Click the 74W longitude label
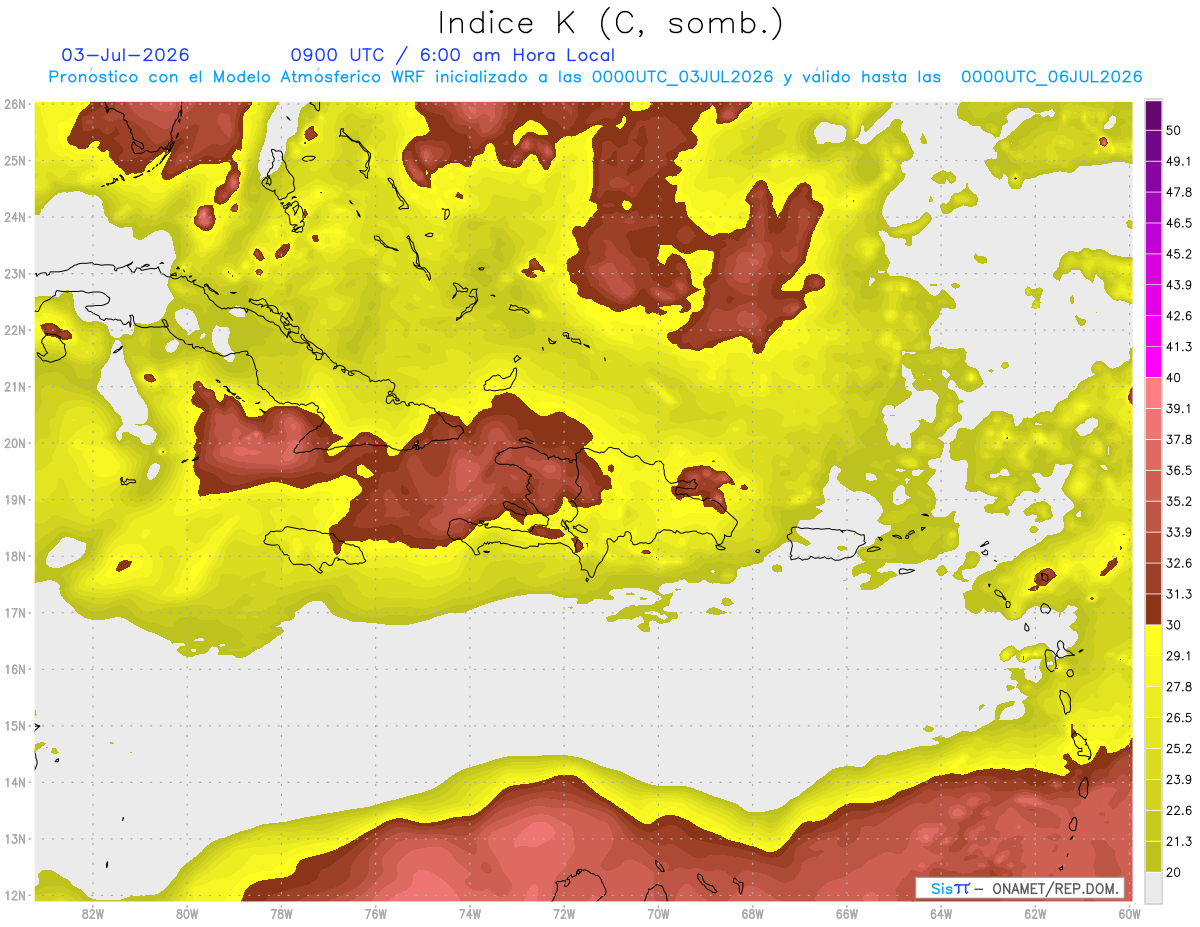 click(469, 913)
